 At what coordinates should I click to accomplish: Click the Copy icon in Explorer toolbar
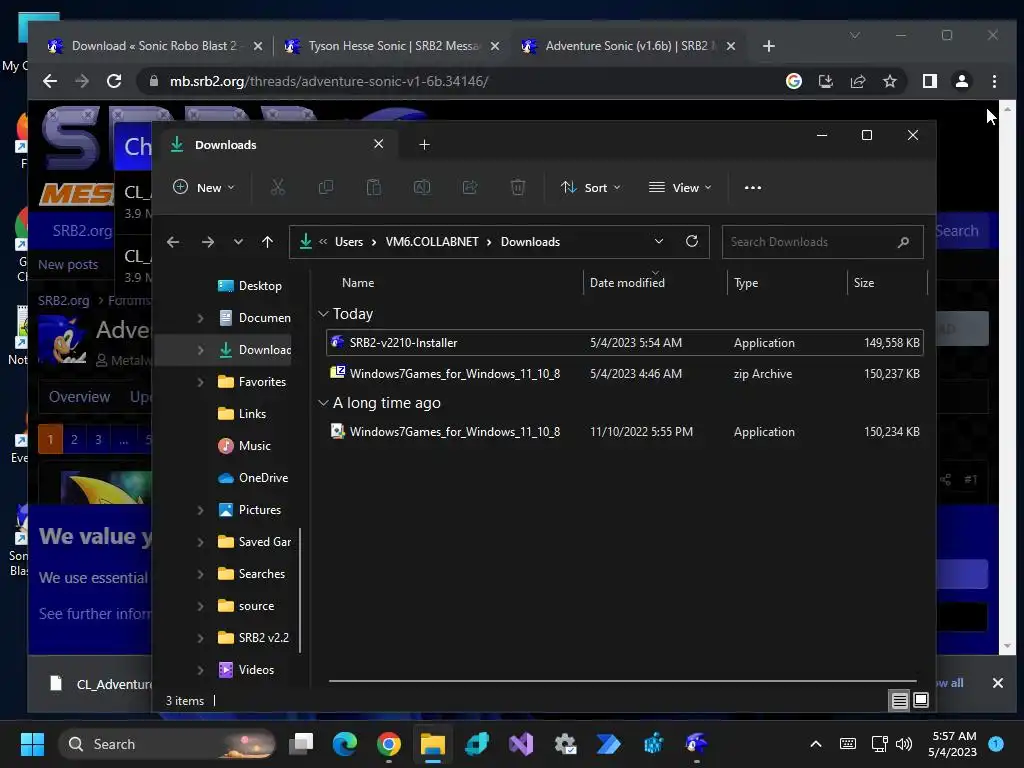(x=325, y=187)
